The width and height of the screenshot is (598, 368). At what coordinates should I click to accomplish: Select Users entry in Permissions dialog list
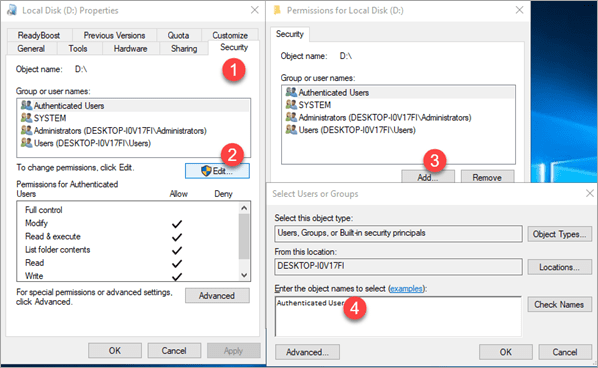pos(399,130)
